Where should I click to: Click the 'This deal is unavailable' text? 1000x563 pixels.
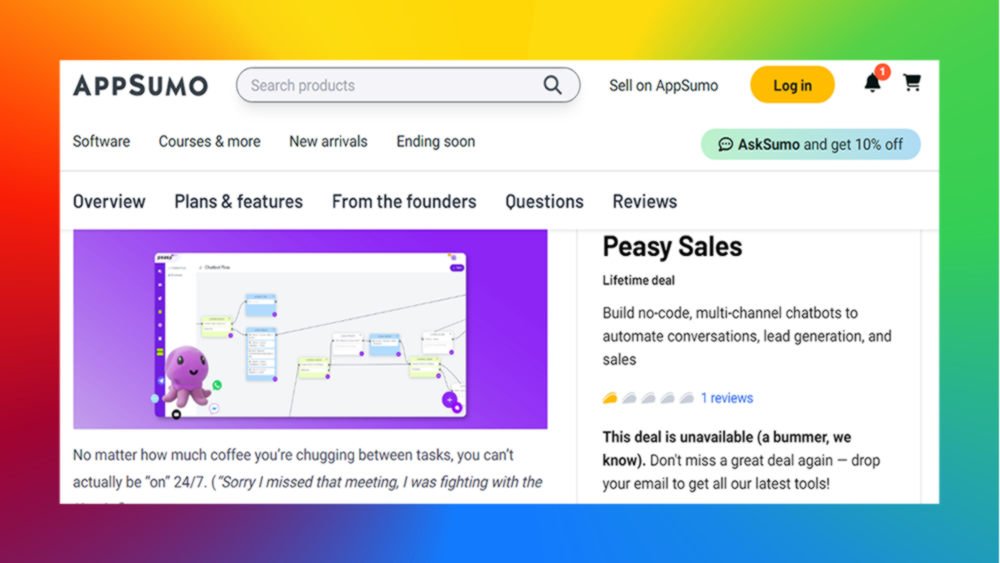(x=726, y=449)
